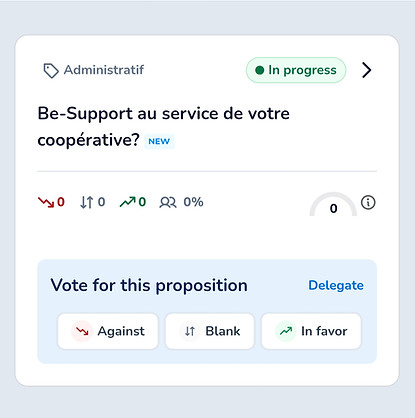Screen dimensions: 415x418
Task: Click the In progress status badge
Action: [x=296, y=70]
